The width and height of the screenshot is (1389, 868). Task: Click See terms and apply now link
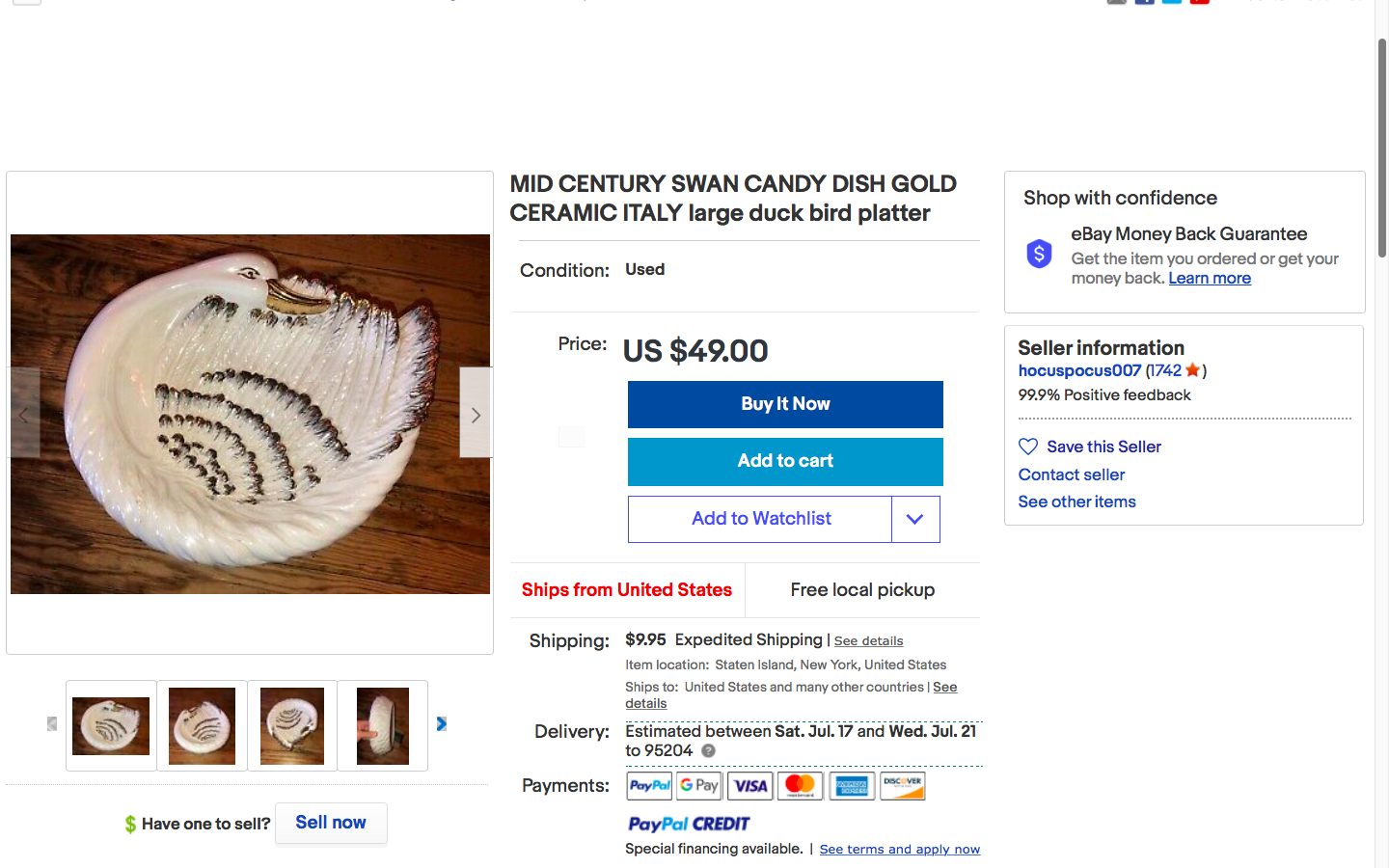[899, 850]
